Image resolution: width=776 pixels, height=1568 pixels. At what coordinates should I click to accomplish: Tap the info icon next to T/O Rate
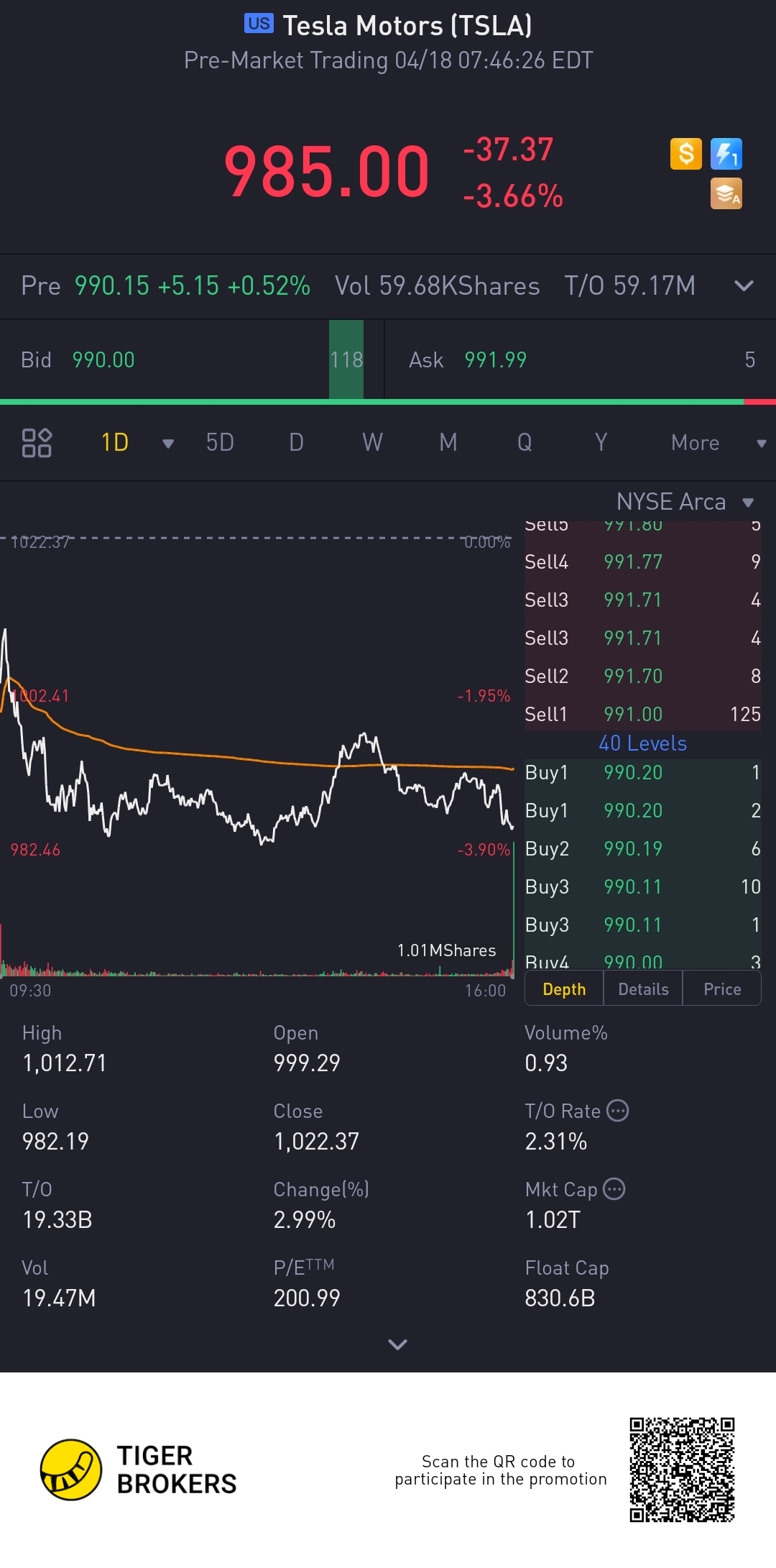(x=617, y=1111)
